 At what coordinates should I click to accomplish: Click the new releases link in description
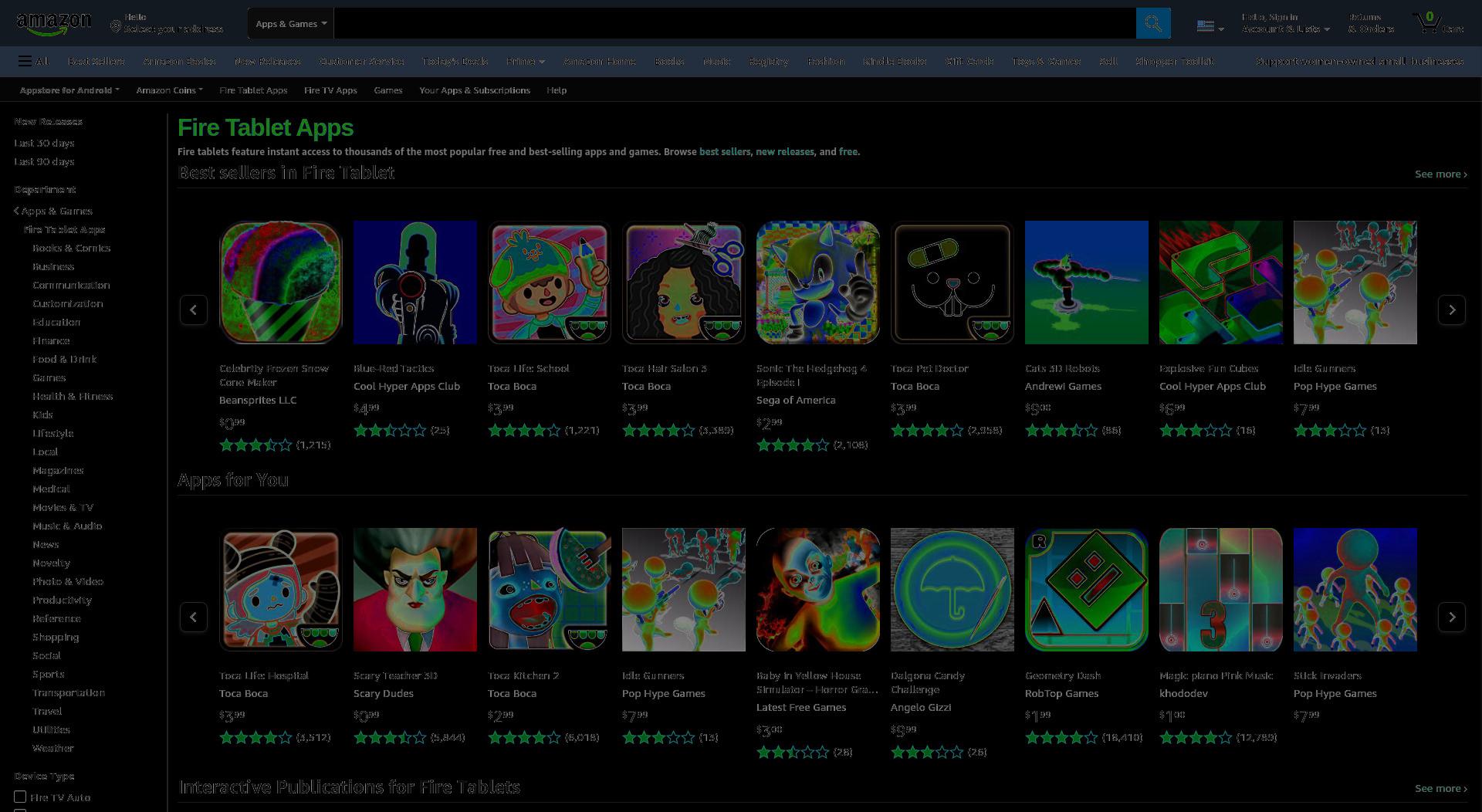784,152
